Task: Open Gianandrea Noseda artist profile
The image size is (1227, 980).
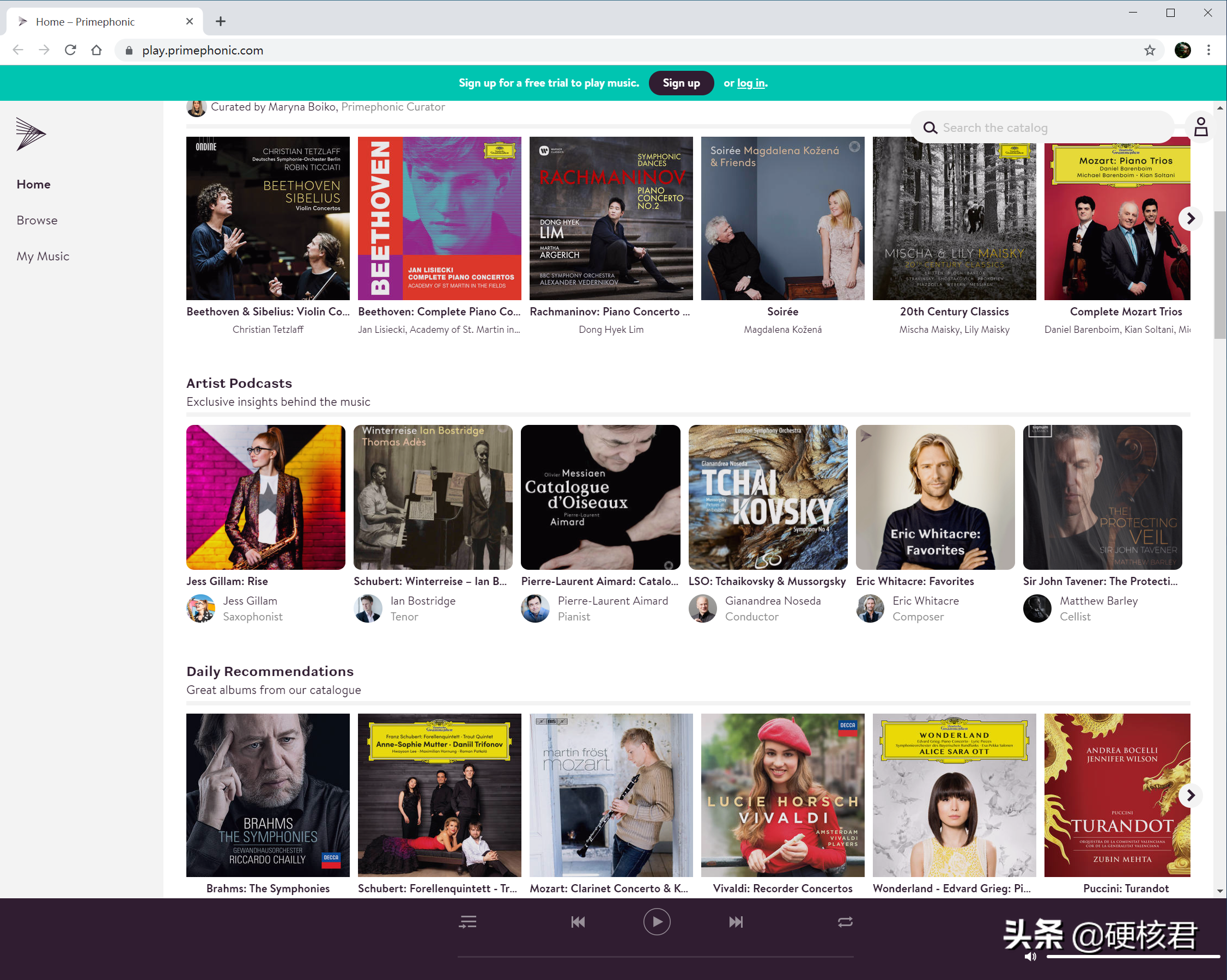Action: pos(772,601)
